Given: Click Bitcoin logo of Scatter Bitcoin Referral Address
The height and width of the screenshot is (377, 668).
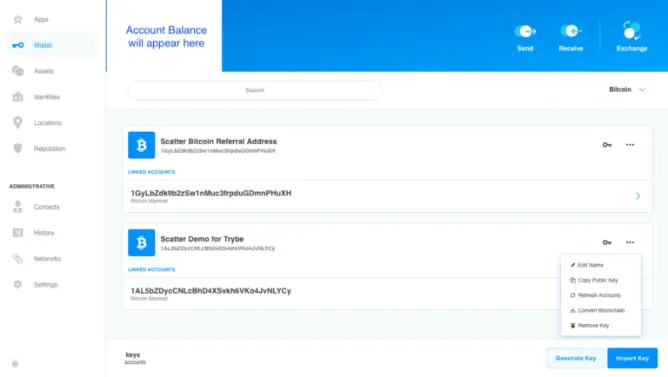Looking at the screenshot, I should (x=141, y=145).
